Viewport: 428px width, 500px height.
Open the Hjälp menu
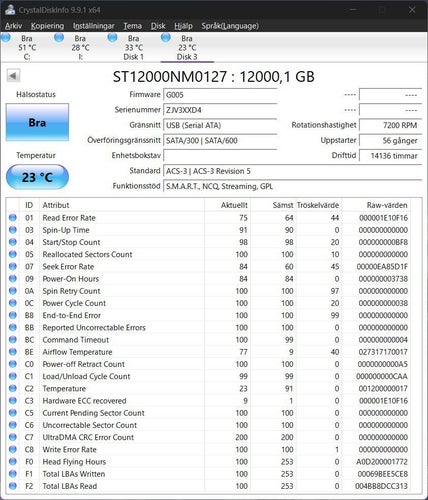click(x=183, y=26)
